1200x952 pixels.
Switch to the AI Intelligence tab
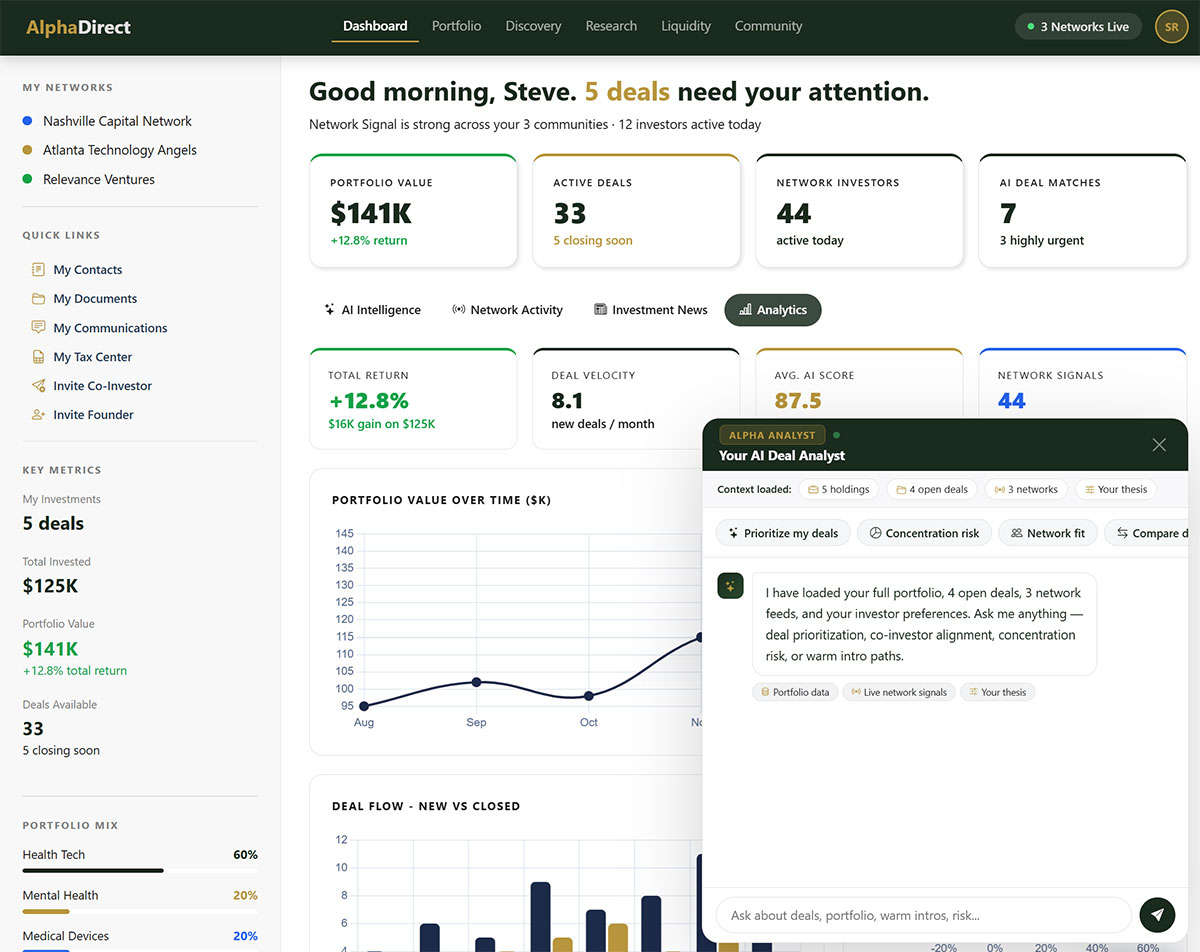click(x=372, y=310)
